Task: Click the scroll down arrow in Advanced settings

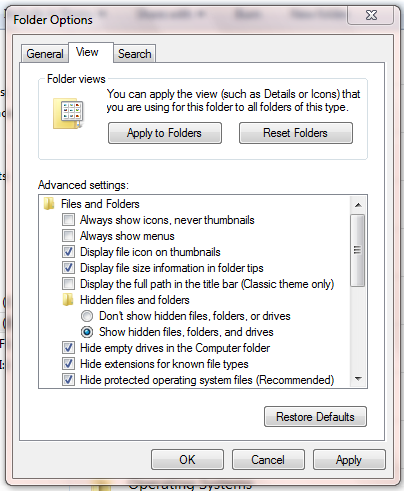Action: click(359, 379)
